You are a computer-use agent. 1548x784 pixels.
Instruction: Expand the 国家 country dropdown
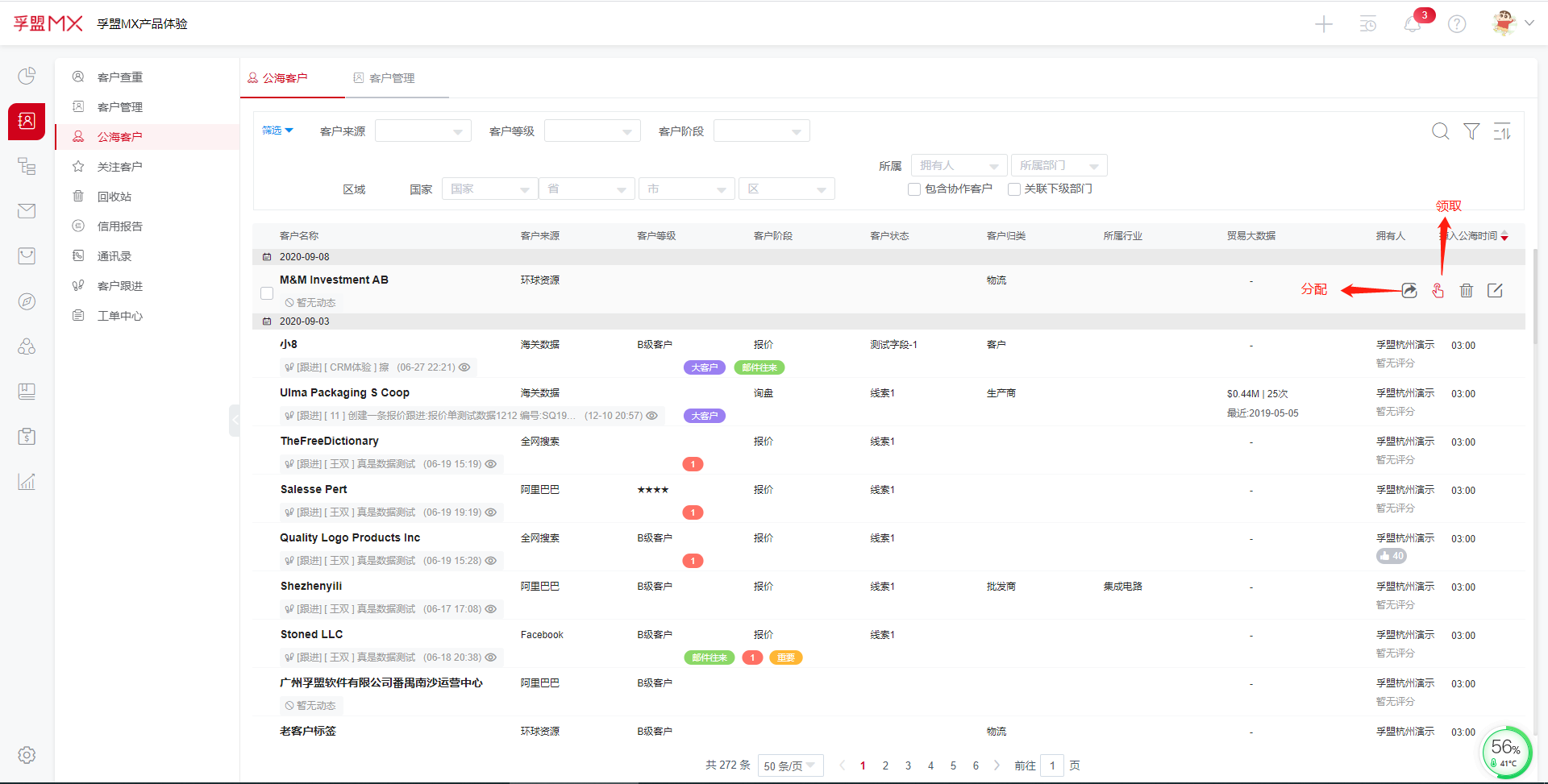coord(489,189)
